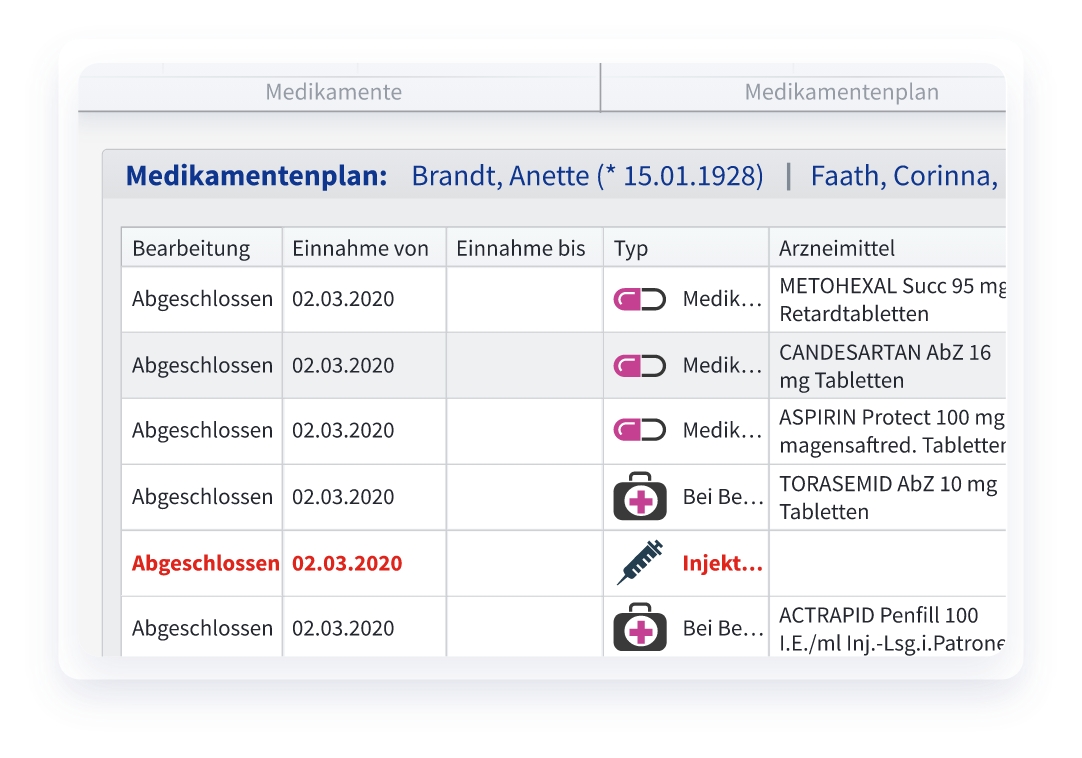Click the Einnahme von column header
This screenshot has width=1082, height=758.
[x=360, y=248]
